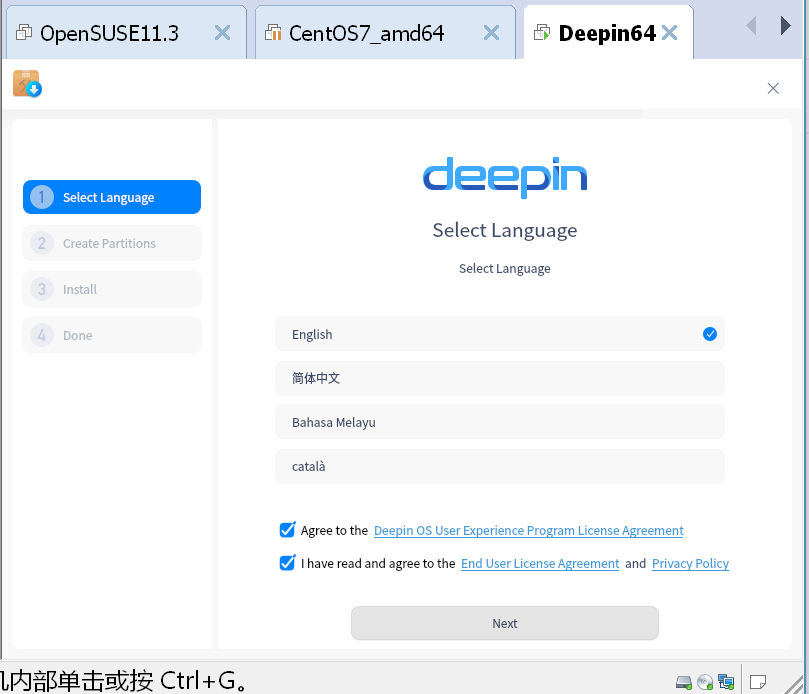Viewport: 809px width, 694px height.
Task: Click the OpenSUSE11.3 tab VM icon
Action: [x=24, y=33]
